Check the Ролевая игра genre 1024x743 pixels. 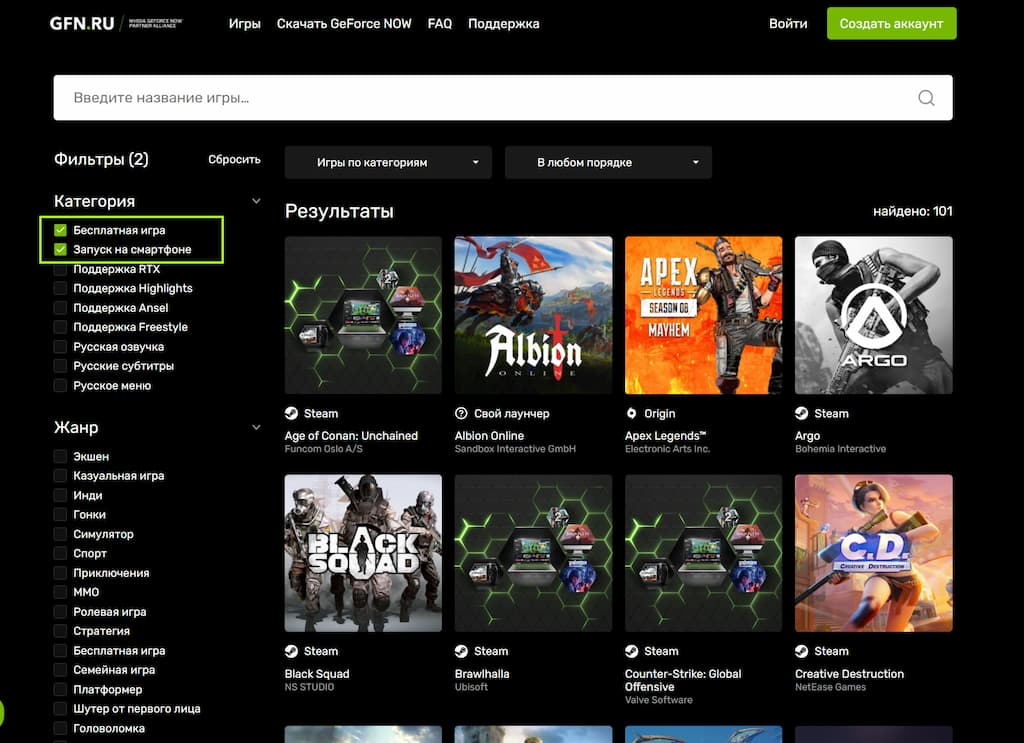60,612
